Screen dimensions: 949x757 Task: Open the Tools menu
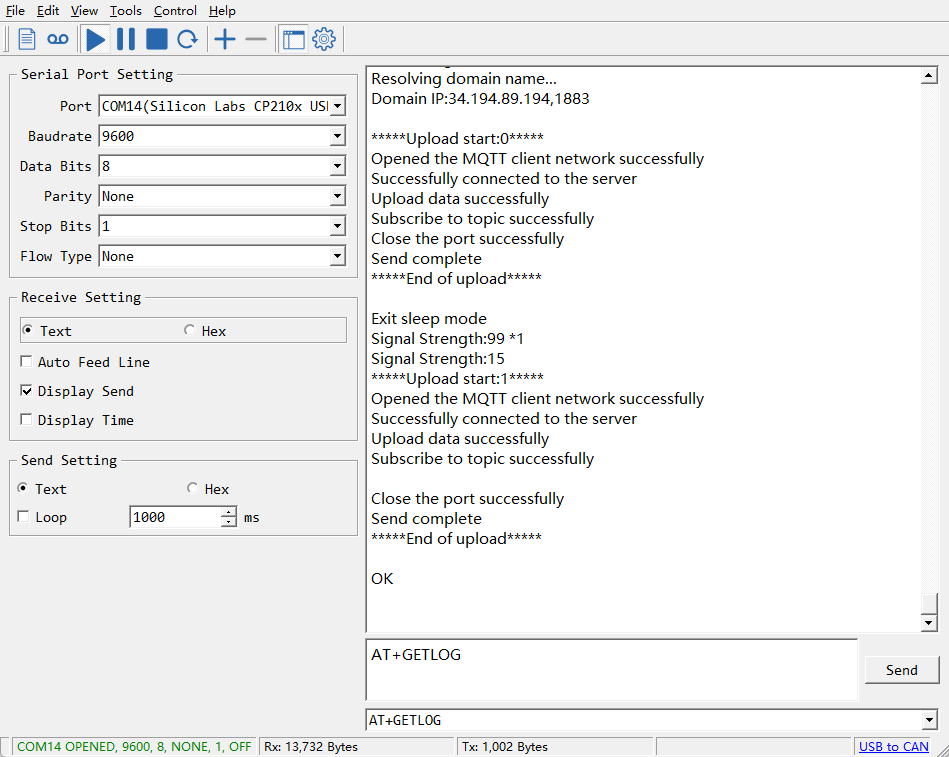click(125, 11)
